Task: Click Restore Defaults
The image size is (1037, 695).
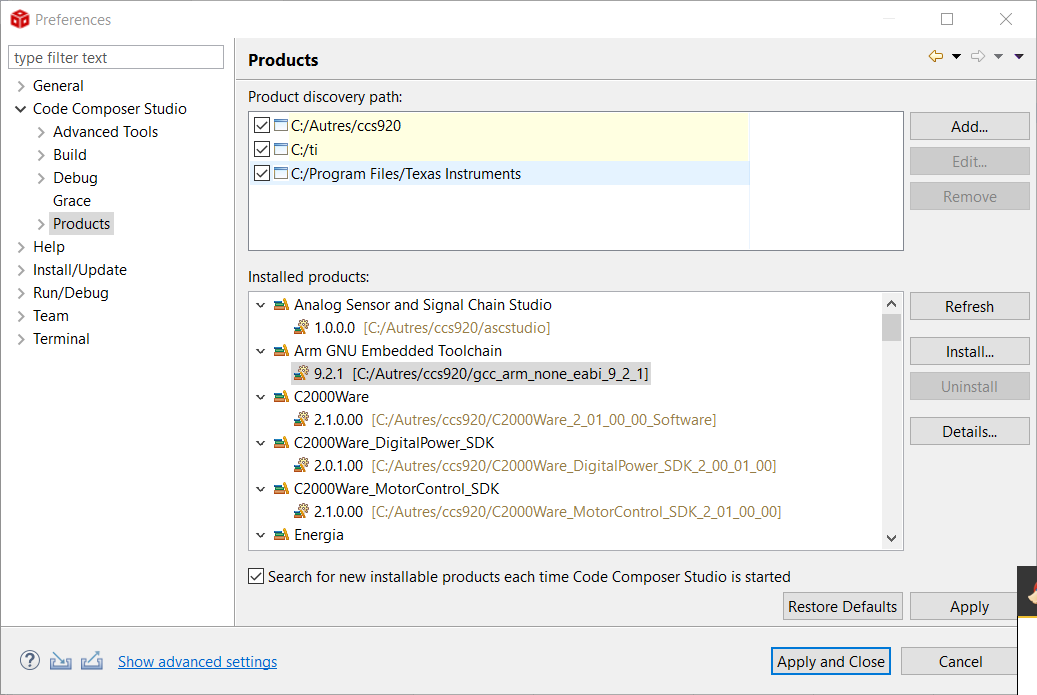Action: point(843,606)
